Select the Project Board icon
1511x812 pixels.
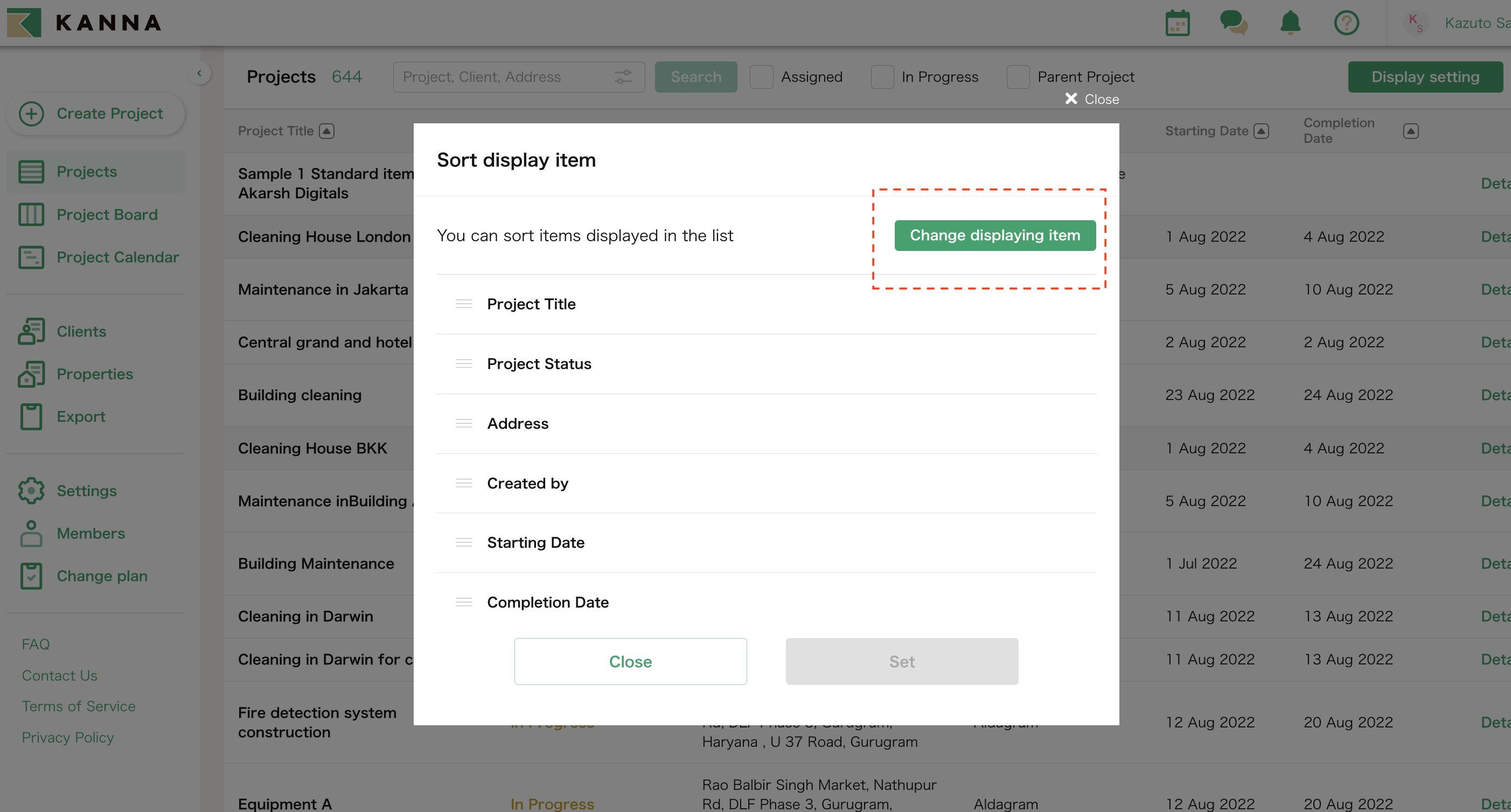[x=31, y=214]
